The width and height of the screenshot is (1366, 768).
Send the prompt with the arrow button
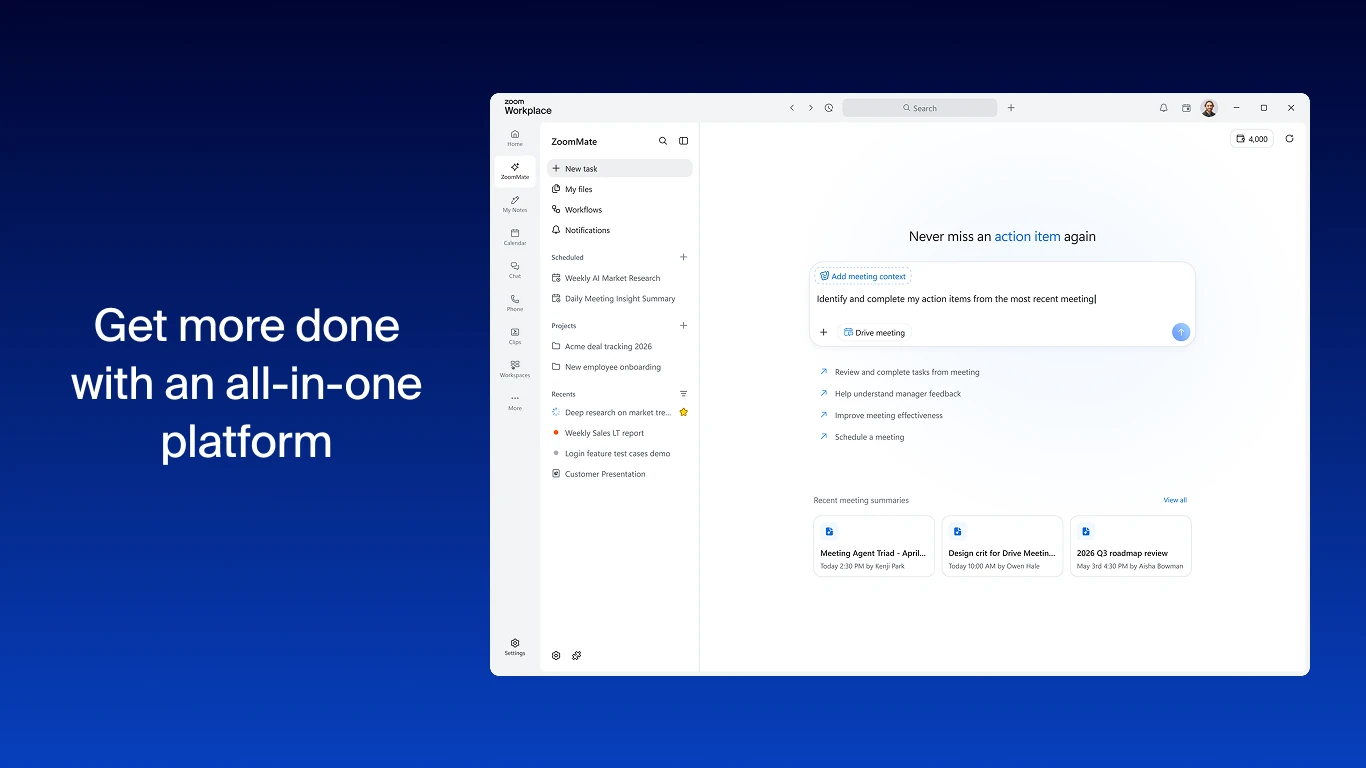click(x=1181, y=332)
